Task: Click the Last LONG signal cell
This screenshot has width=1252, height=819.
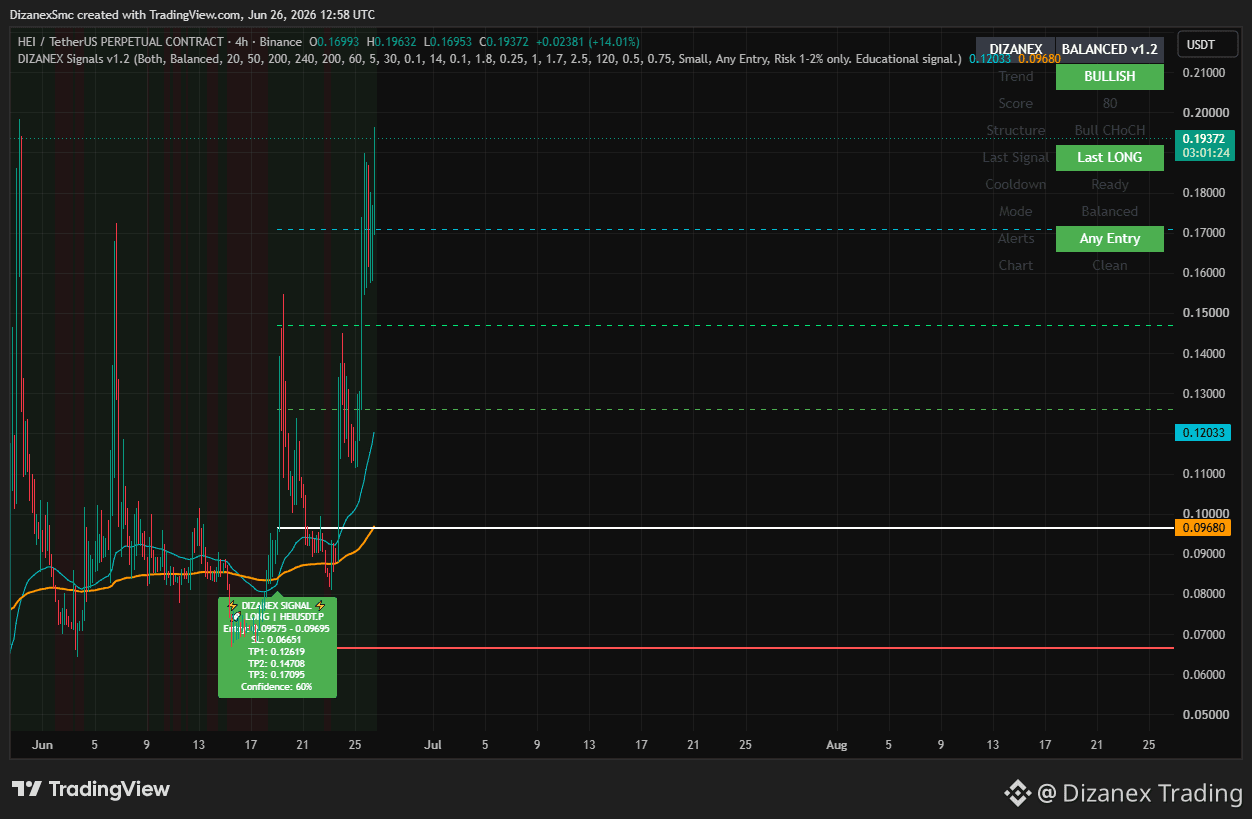Action: tap(1109, 157)
